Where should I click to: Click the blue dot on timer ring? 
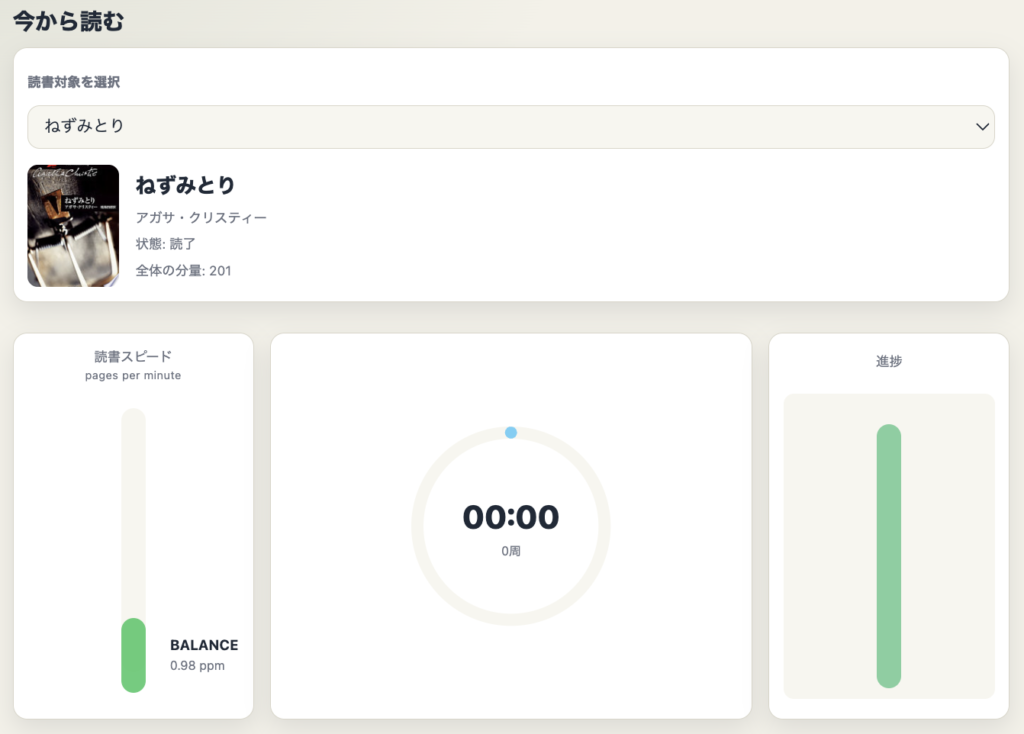tap(511, 432)
